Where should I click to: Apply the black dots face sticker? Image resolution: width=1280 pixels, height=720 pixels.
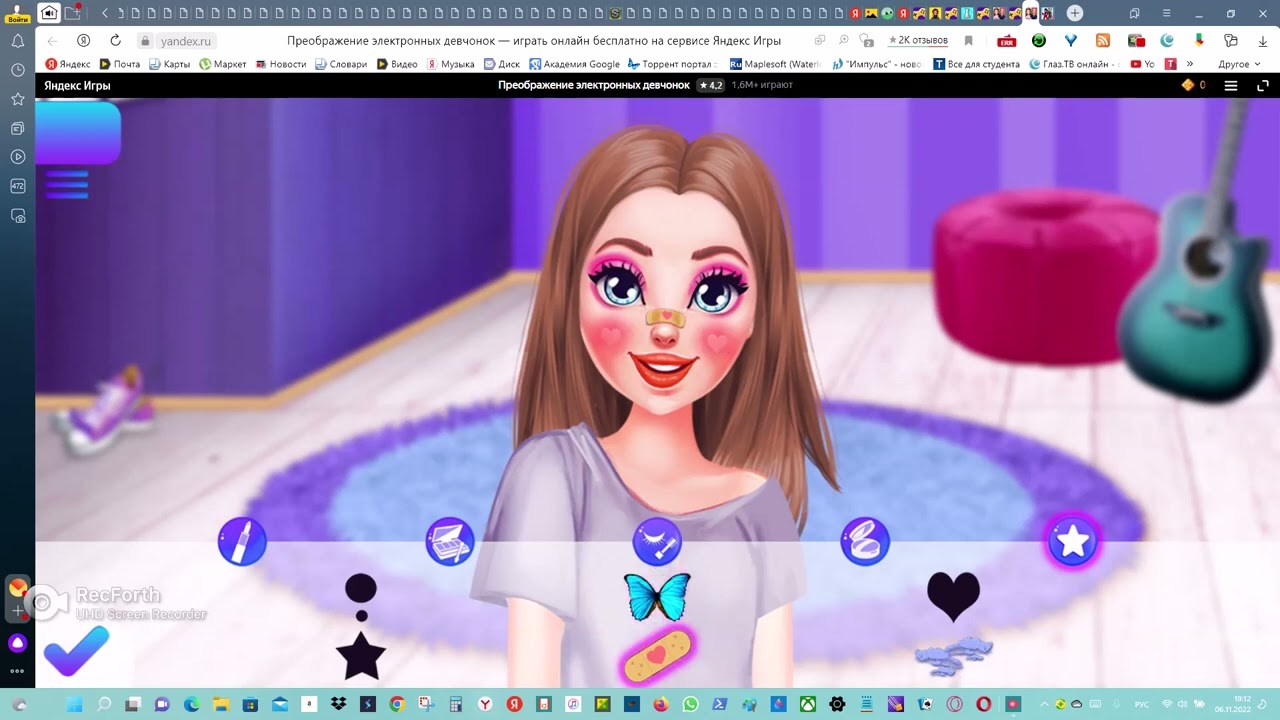pyautogui.click(x=361, y=597)
